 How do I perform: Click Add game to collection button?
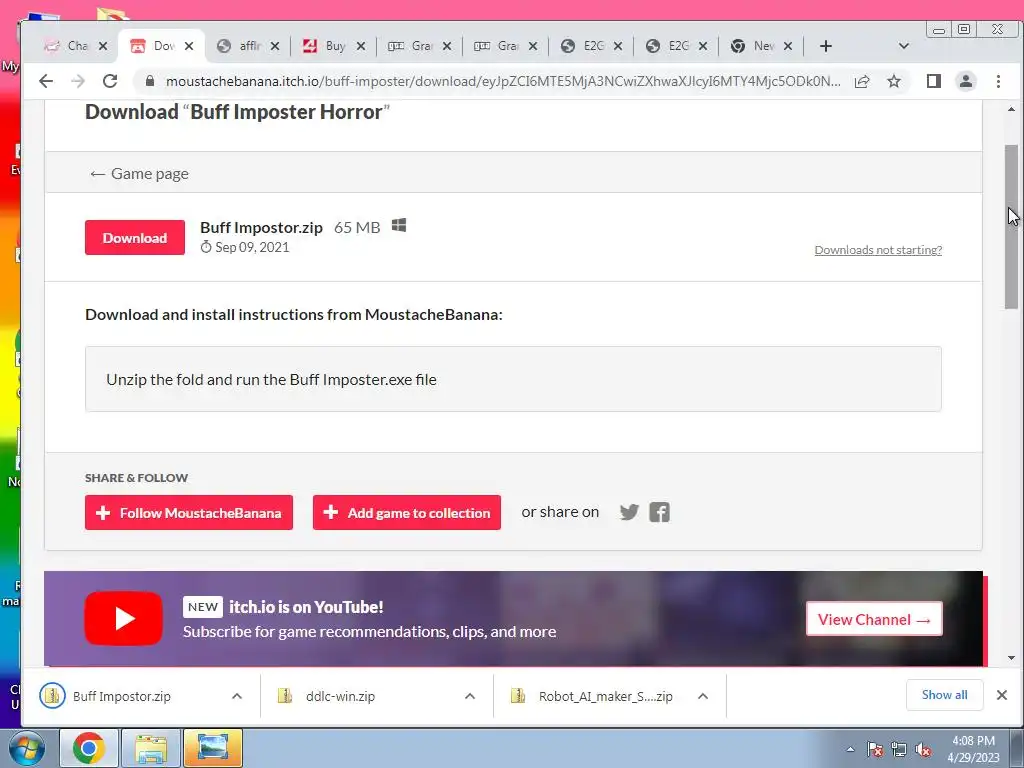pyautogui.click(x=407, y=513)
